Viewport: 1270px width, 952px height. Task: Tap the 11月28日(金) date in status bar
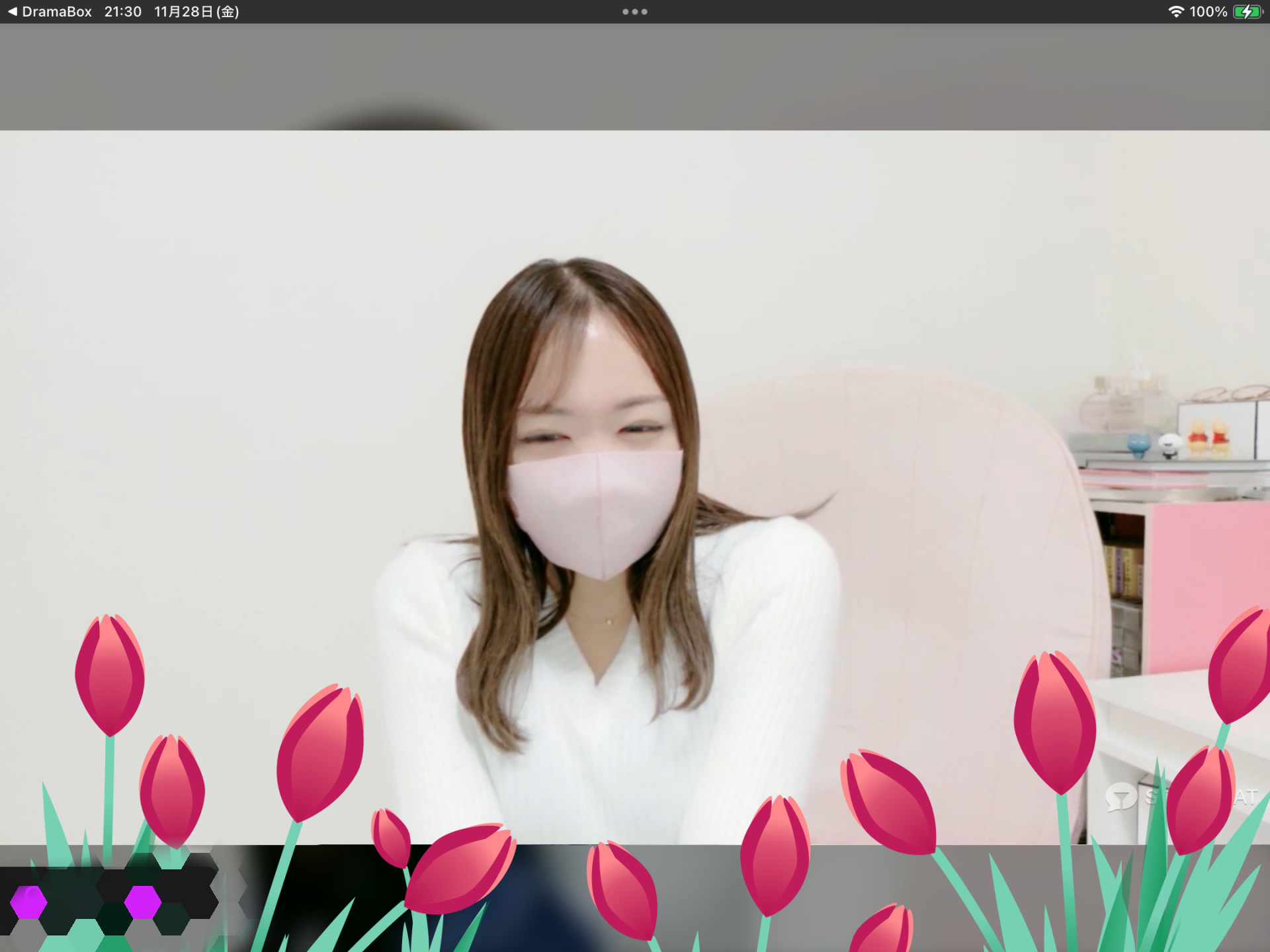[196, 12]
